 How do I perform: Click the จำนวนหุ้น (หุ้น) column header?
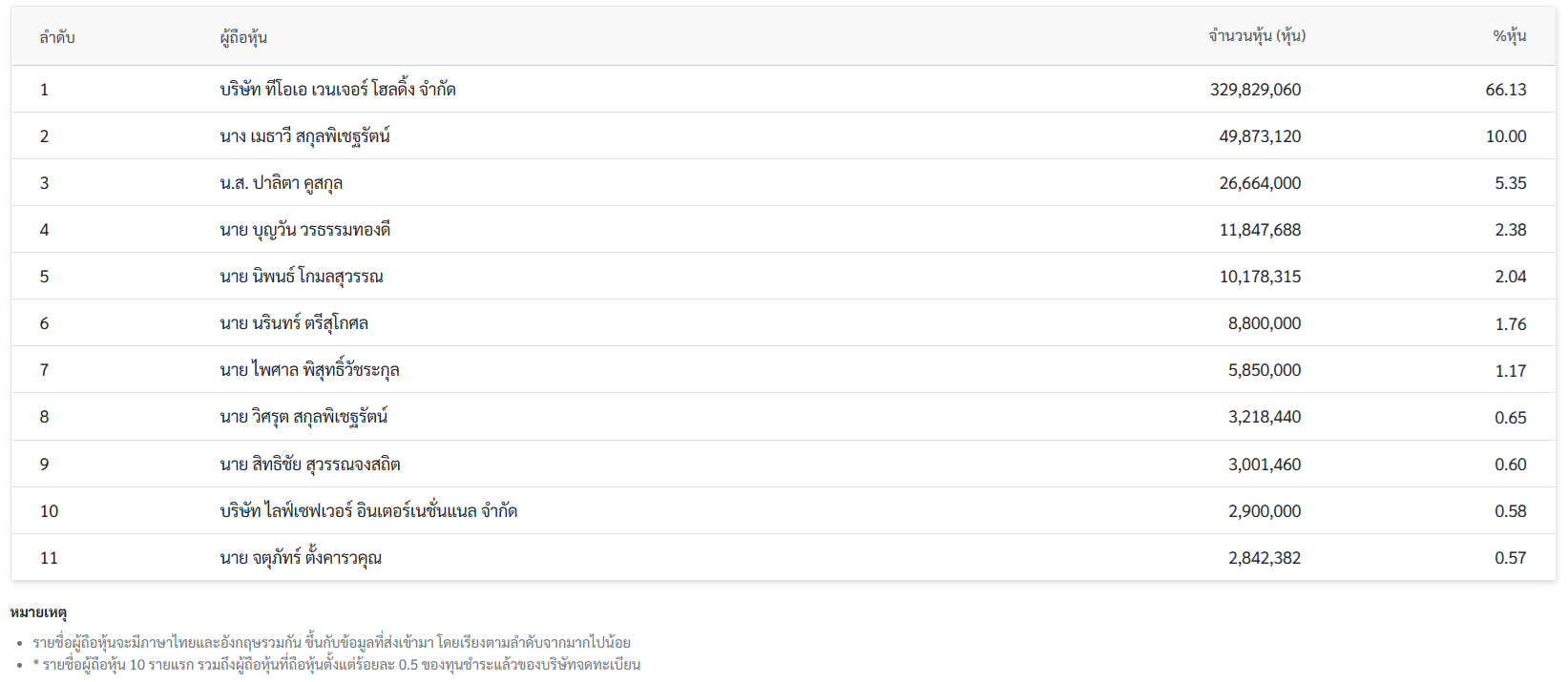point(1256,36)
